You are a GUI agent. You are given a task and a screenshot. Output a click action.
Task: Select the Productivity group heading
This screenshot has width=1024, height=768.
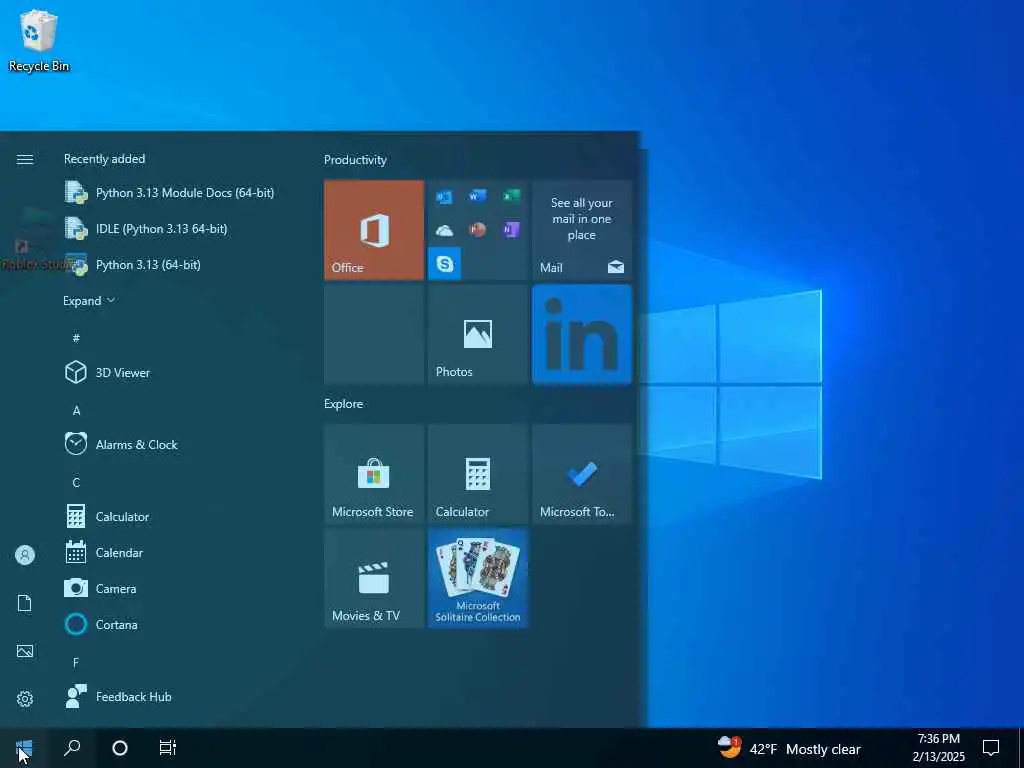click(x=355, y=160)
